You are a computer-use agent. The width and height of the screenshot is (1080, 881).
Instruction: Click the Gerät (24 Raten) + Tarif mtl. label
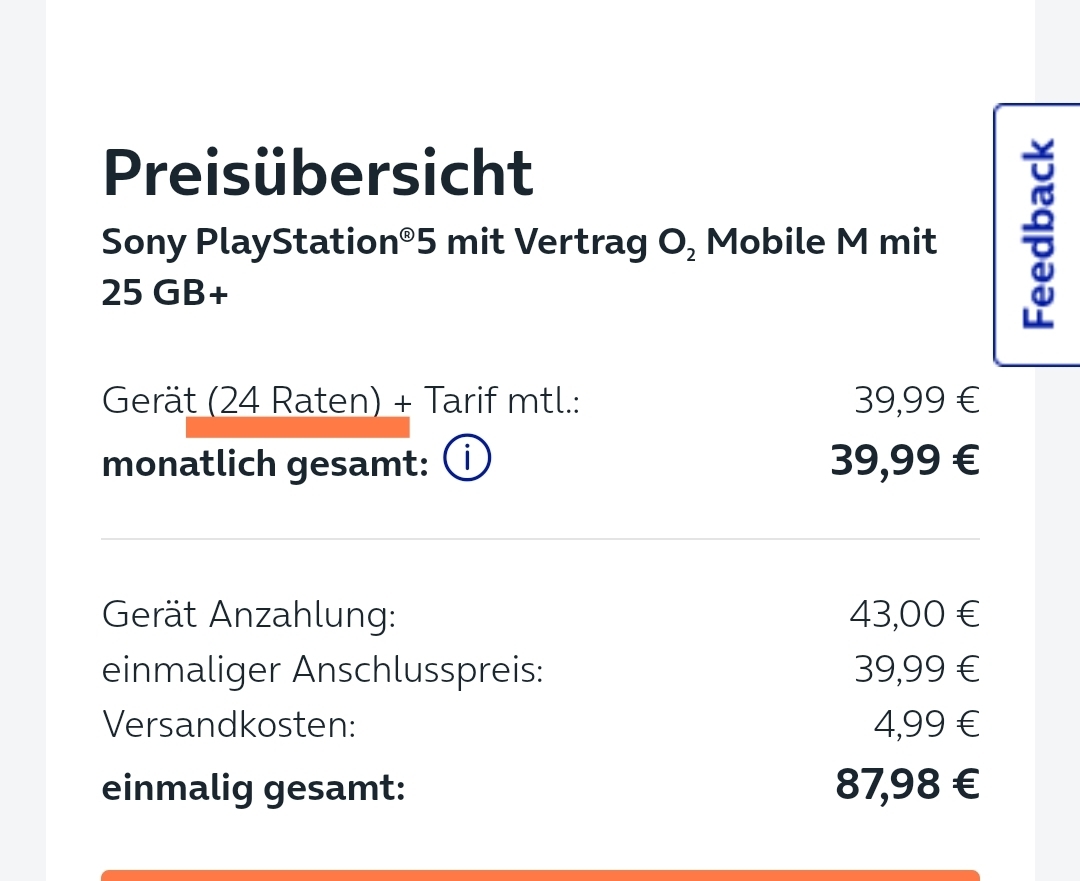pos(341,400)
